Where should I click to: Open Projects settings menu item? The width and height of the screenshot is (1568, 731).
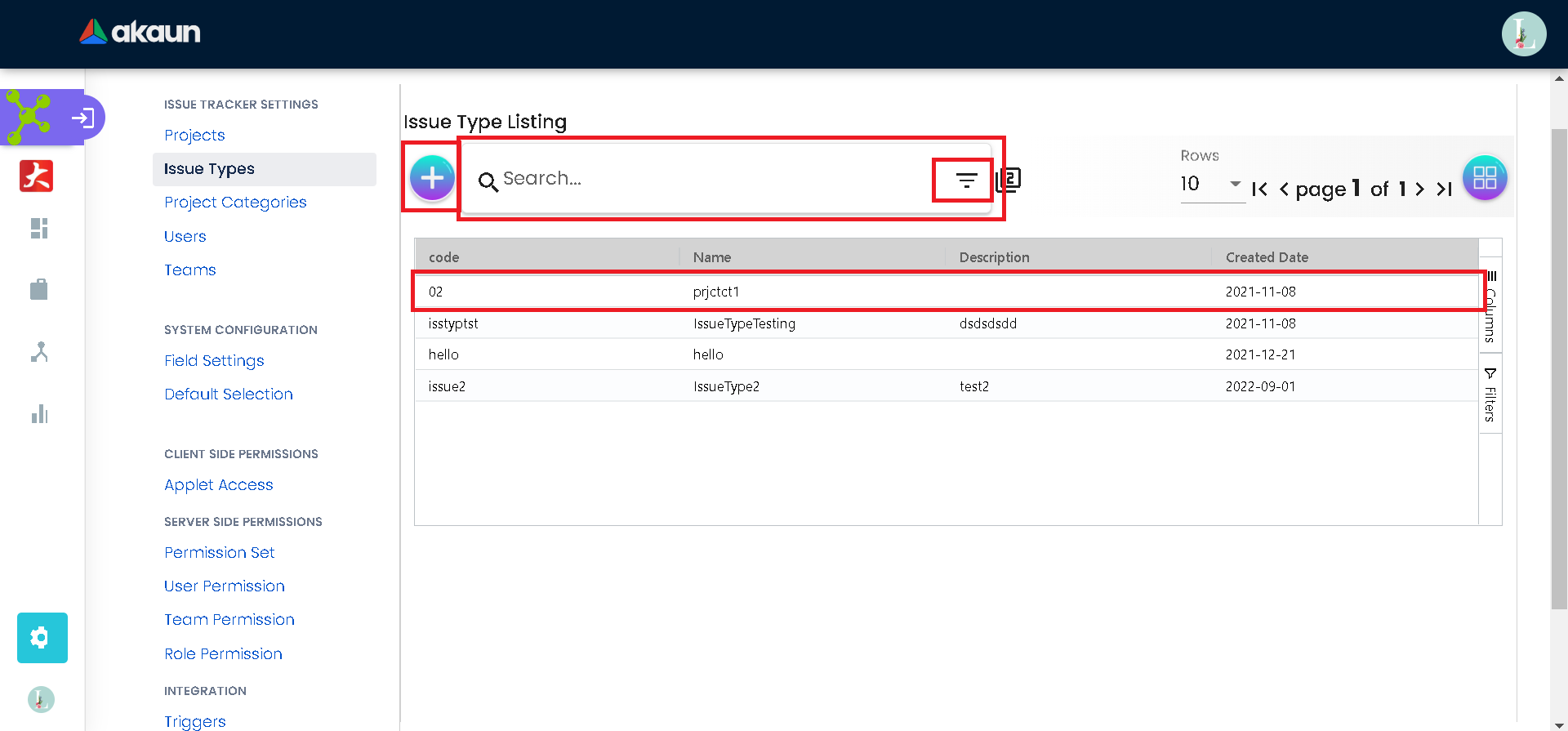coord(194,136)
